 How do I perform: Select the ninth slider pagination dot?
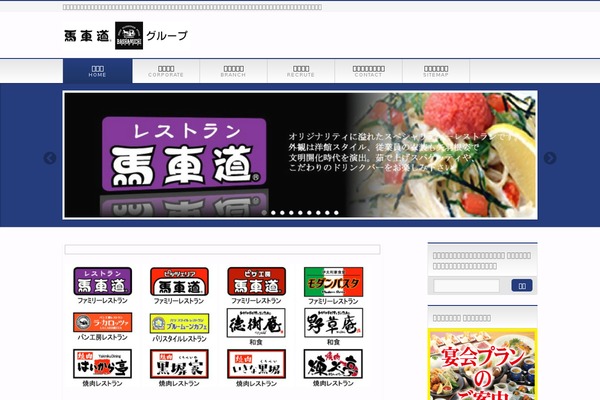[336, 213]
